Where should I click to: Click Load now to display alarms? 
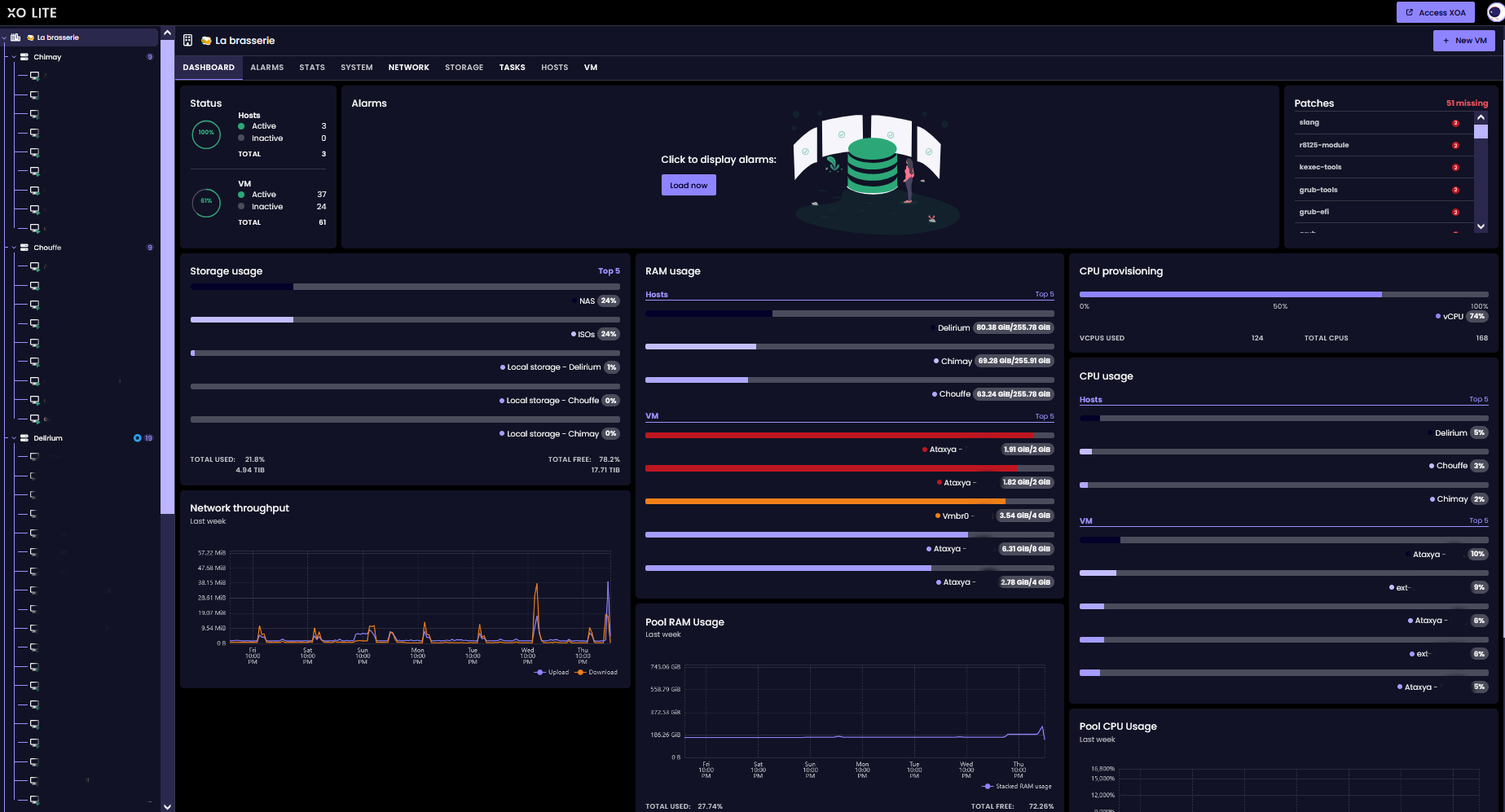[x=689, y=185]
